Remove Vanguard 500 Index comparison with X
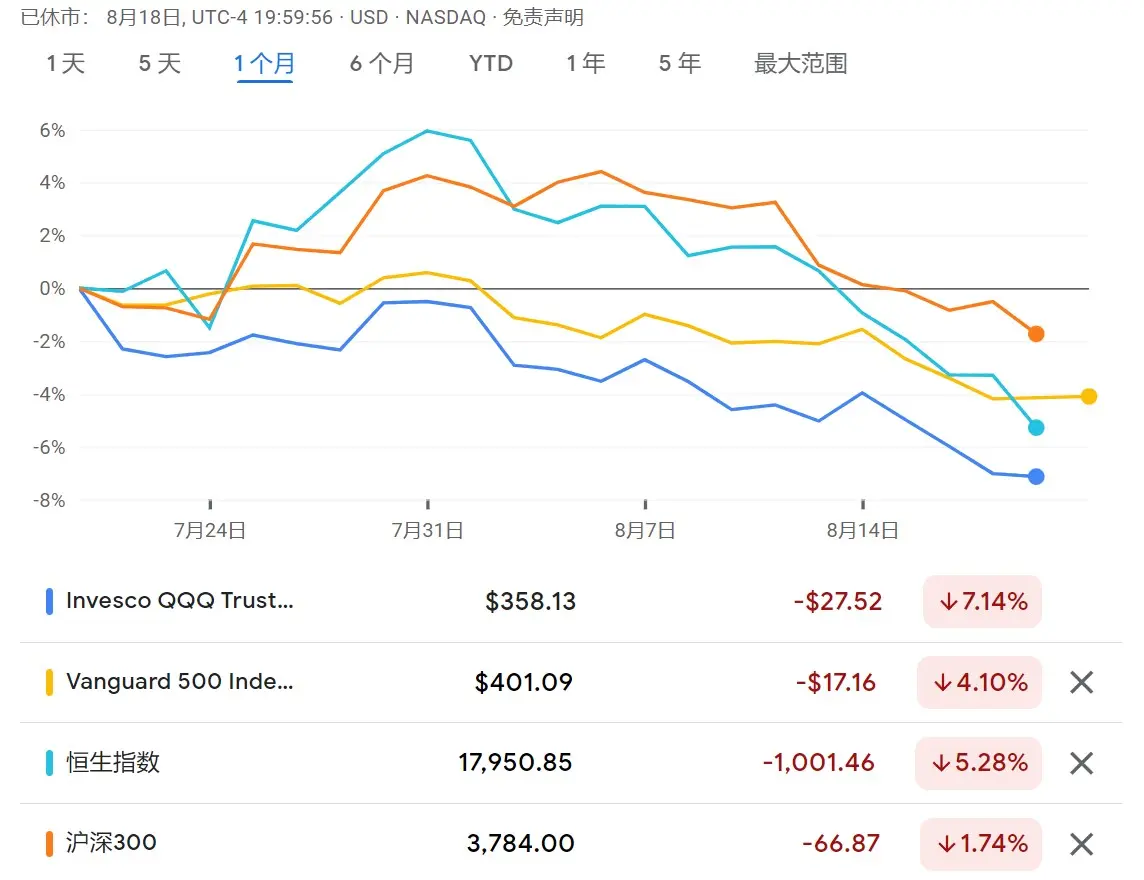 [1081, 682]
